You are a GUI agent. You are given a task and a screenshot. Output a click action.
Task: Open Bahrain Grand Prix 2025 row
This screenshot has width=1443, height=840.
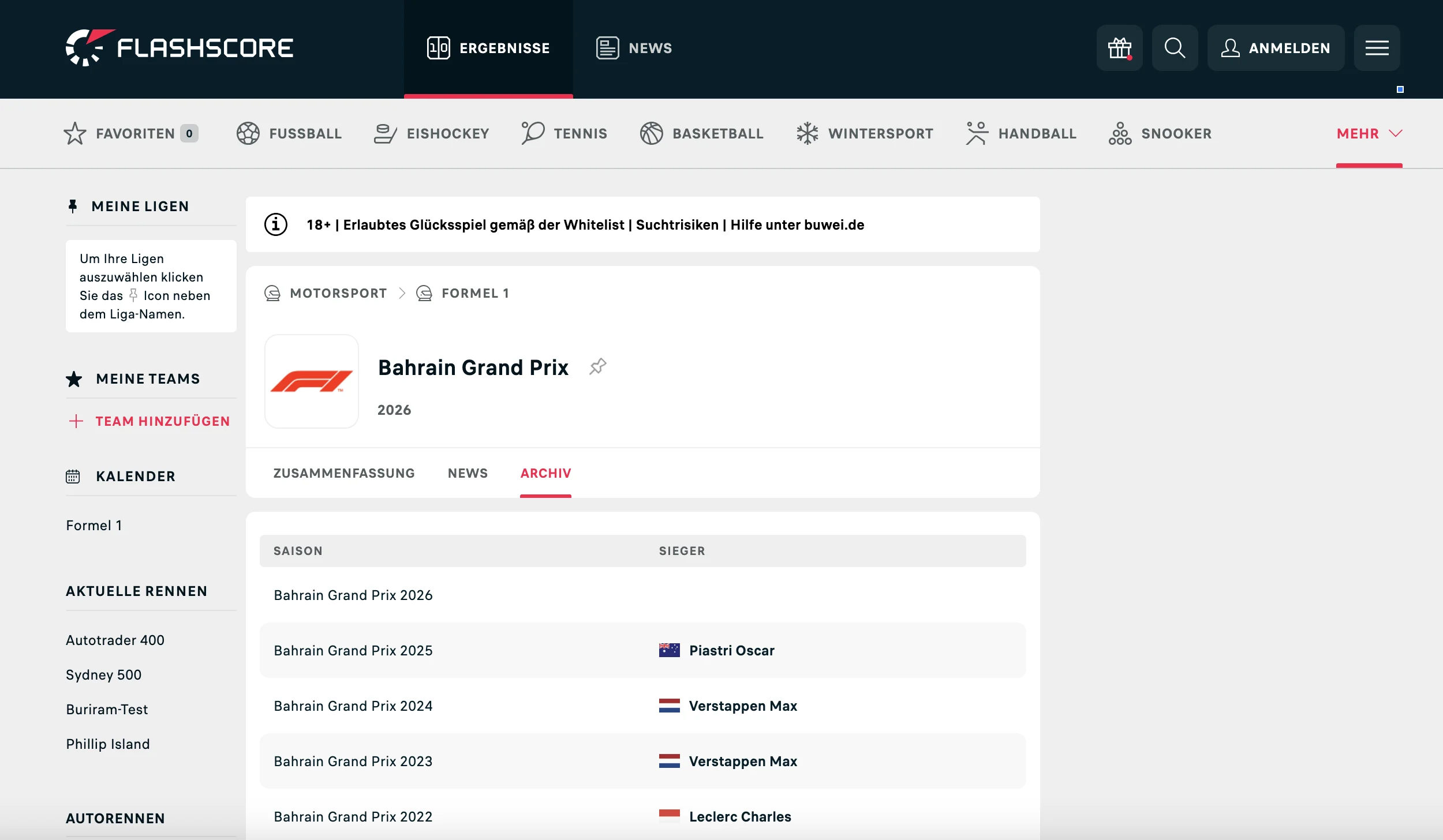pos(353,650)
